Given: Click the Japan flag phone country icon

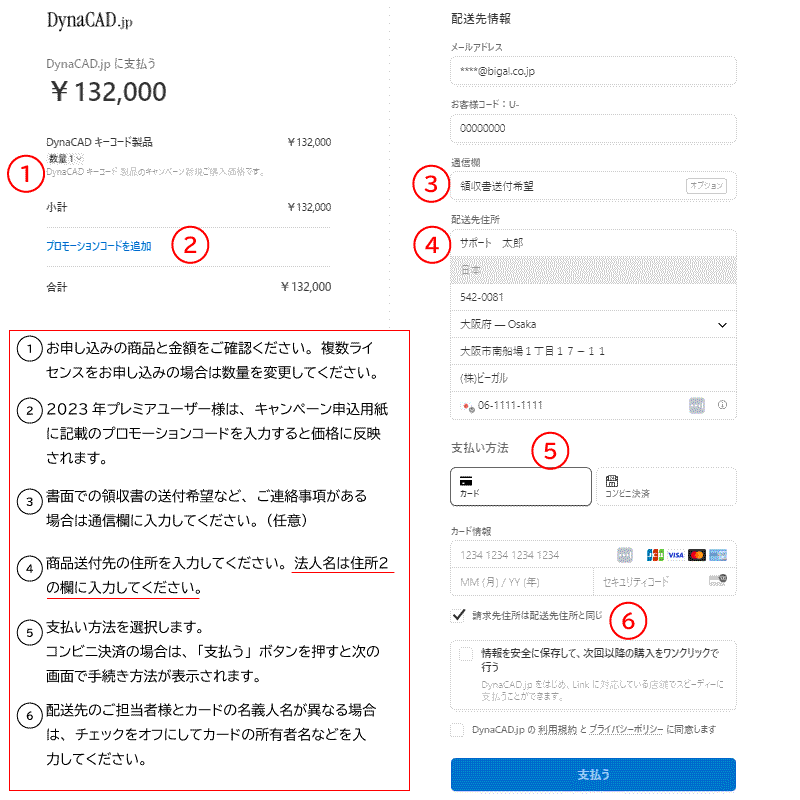Looking at the screenshot, I should 467,406.
